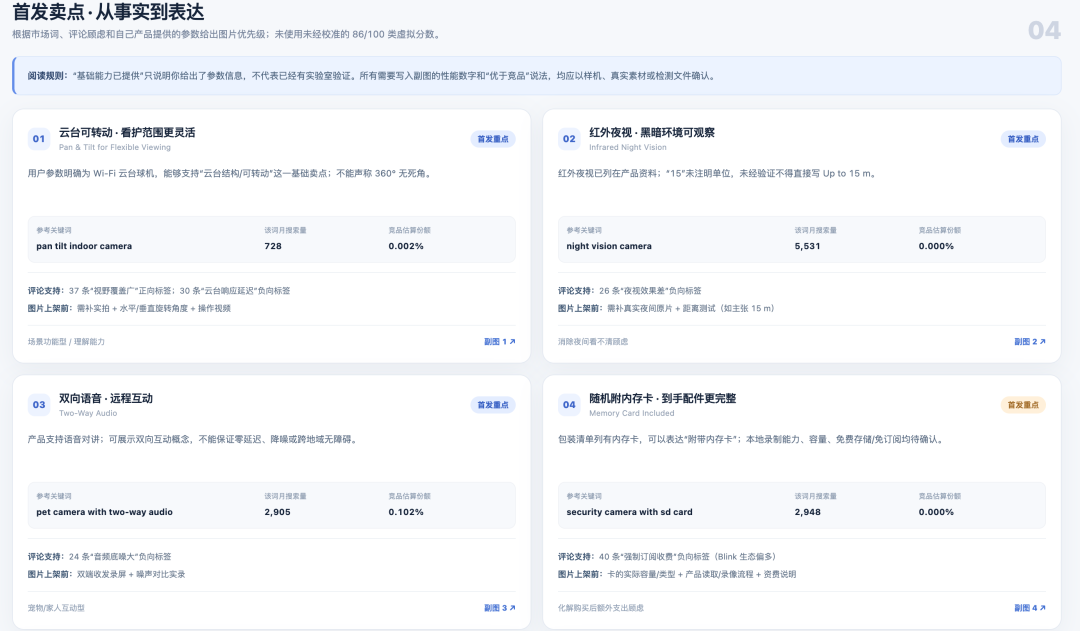Click subtitle 'Pan & Tilt for Flexible Viewing'
The image size is (1080, 631).
[x=114, y=147]
